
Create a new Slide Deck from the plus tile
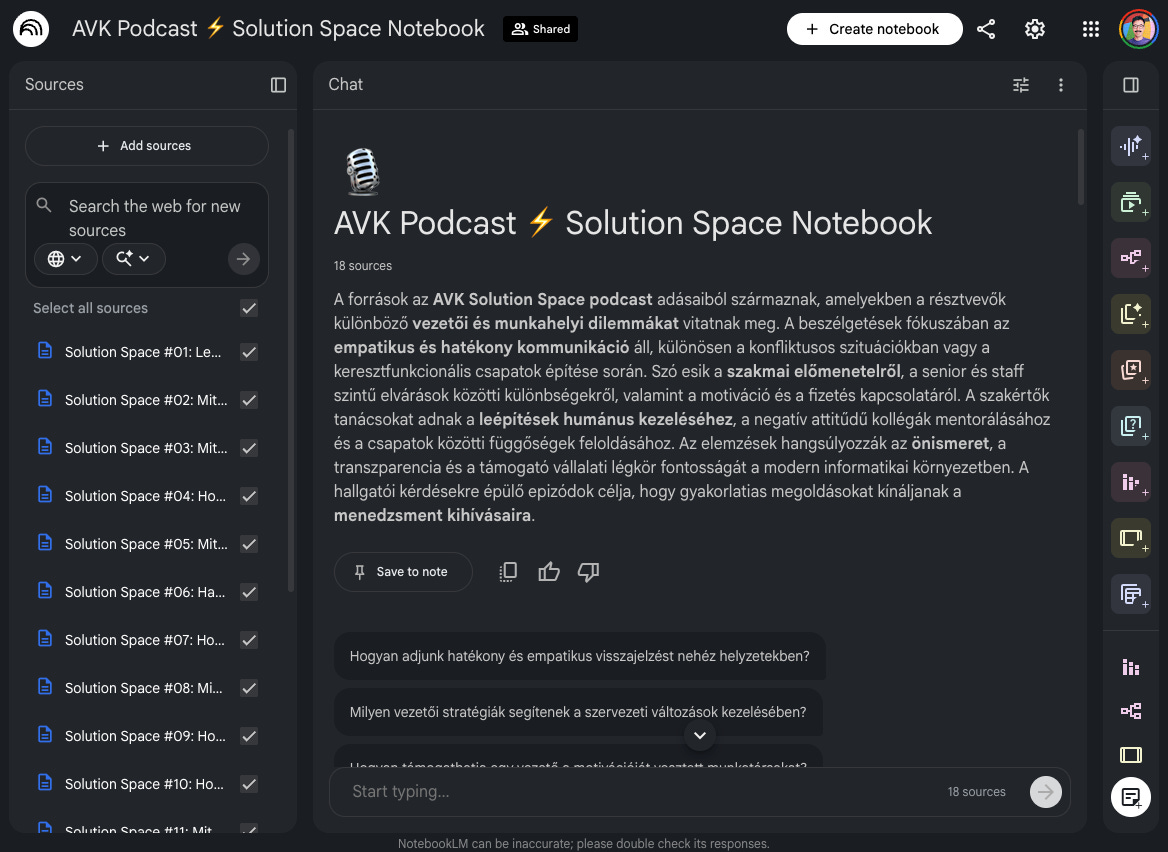(1131, 538)
